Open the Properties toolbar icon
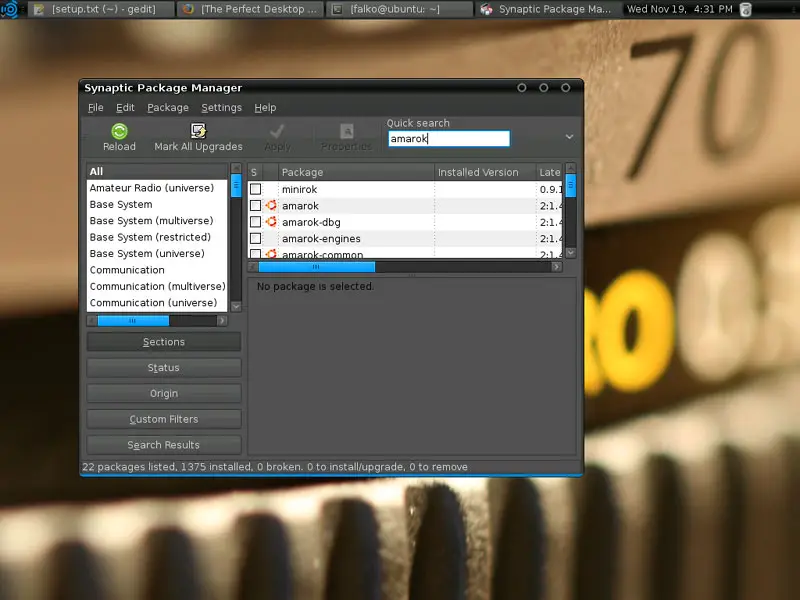Screen dimensions: 800x600 coord(346,131)
